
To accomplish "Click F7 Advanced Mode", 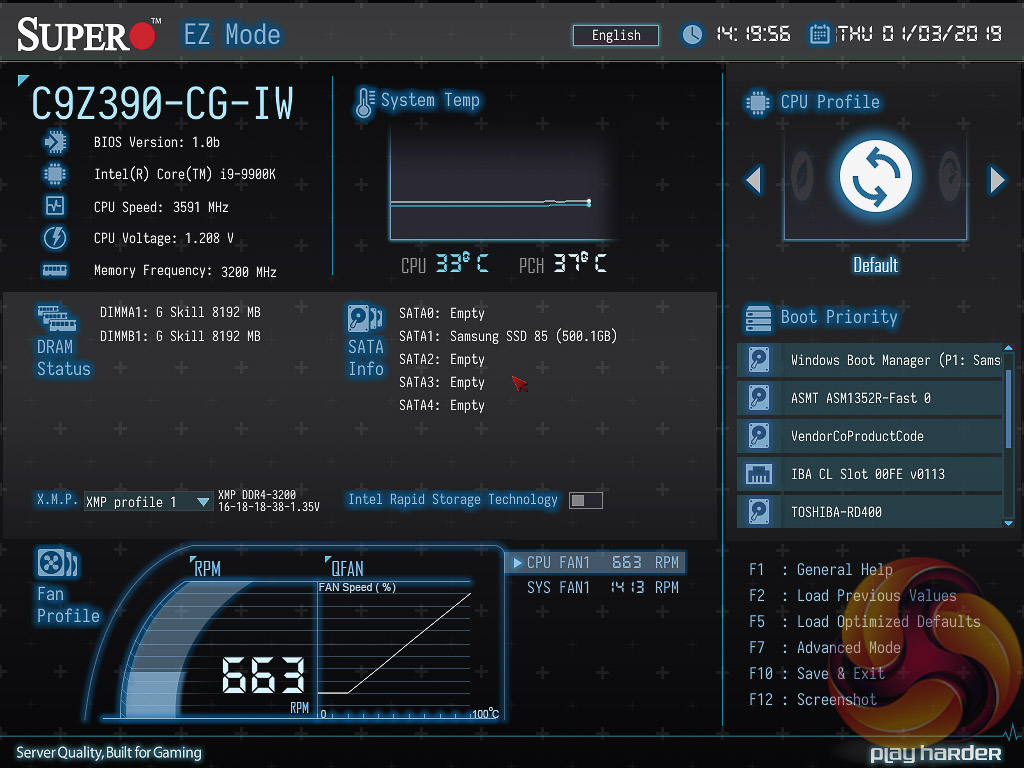I will pyautogui.click(x=825, y=647).
